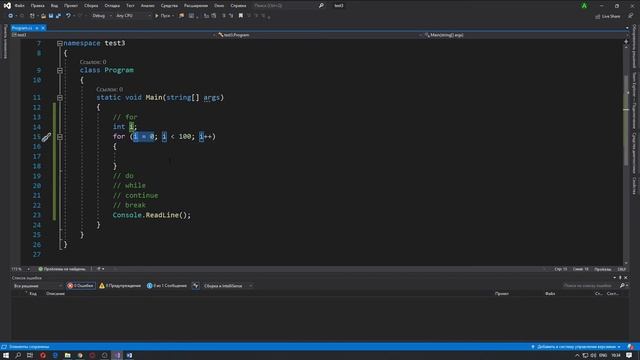Open the View menu
Screen dimensions: 640x360
coord(54,6)
